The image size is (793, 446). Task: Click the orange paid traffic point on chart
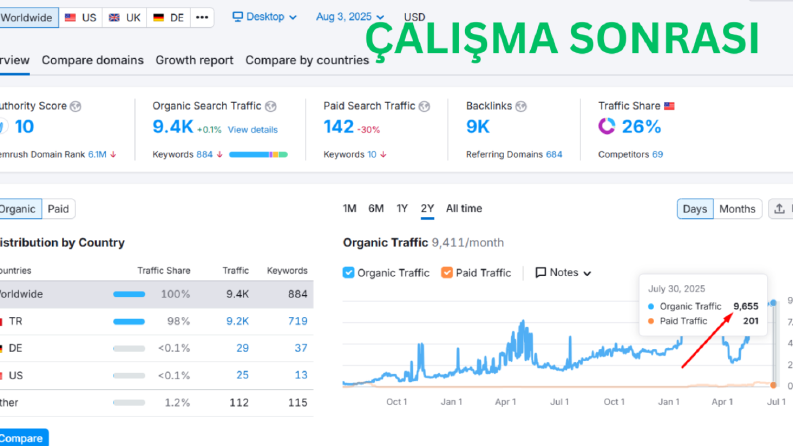773,385
